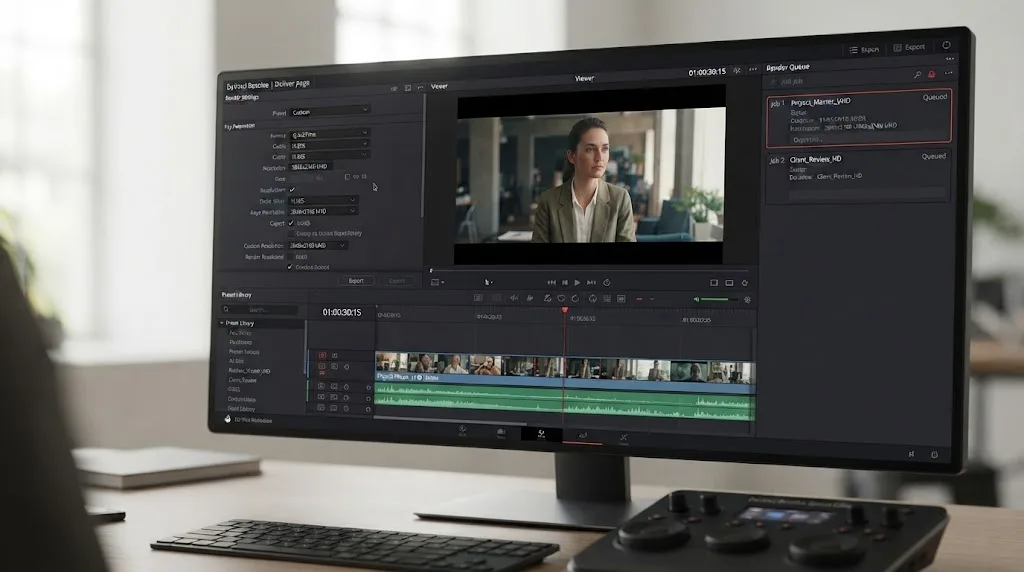Click top-right Export button with square icon

(x=909, y=47)
